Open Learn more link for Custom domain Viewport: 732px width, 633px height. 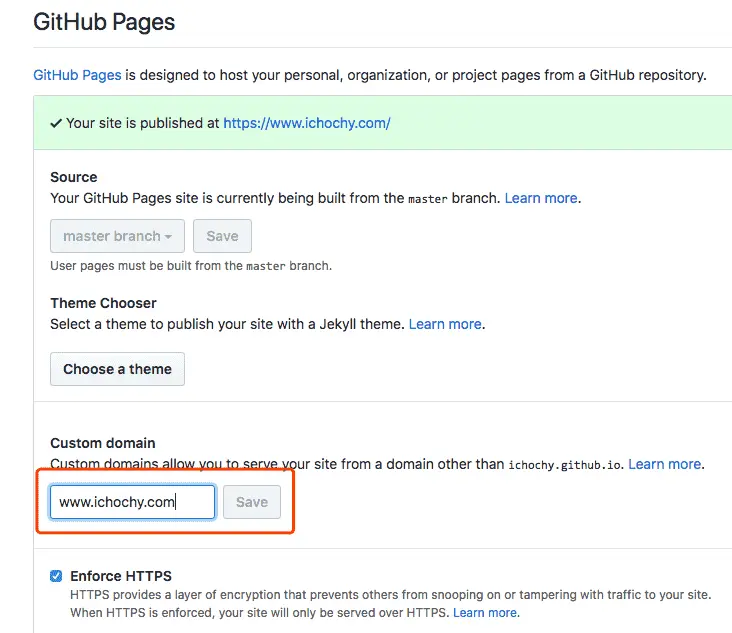tap(665, 464)
